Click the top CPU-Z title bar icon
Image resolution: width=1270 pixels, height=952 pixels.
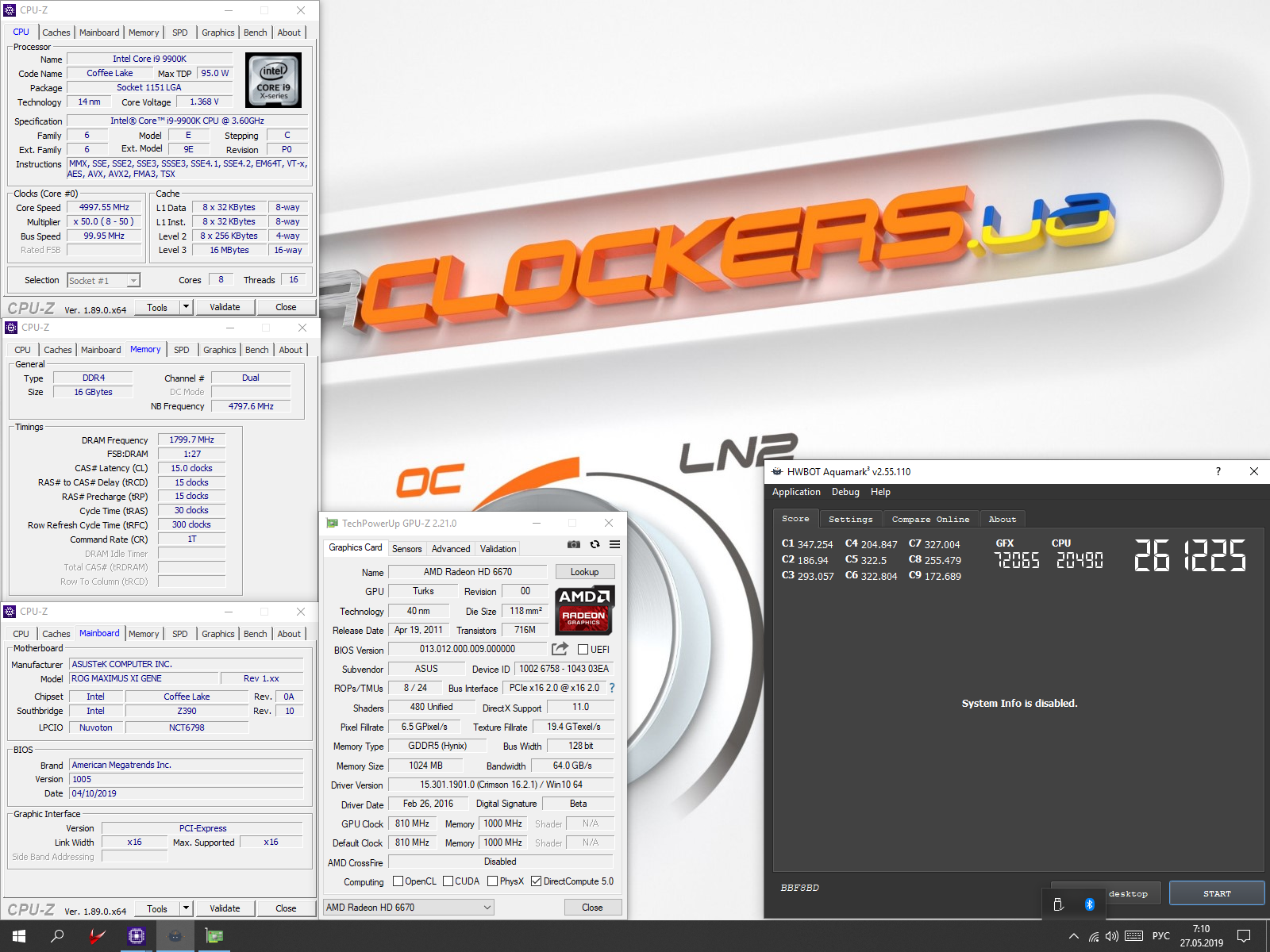coord(10,10)
